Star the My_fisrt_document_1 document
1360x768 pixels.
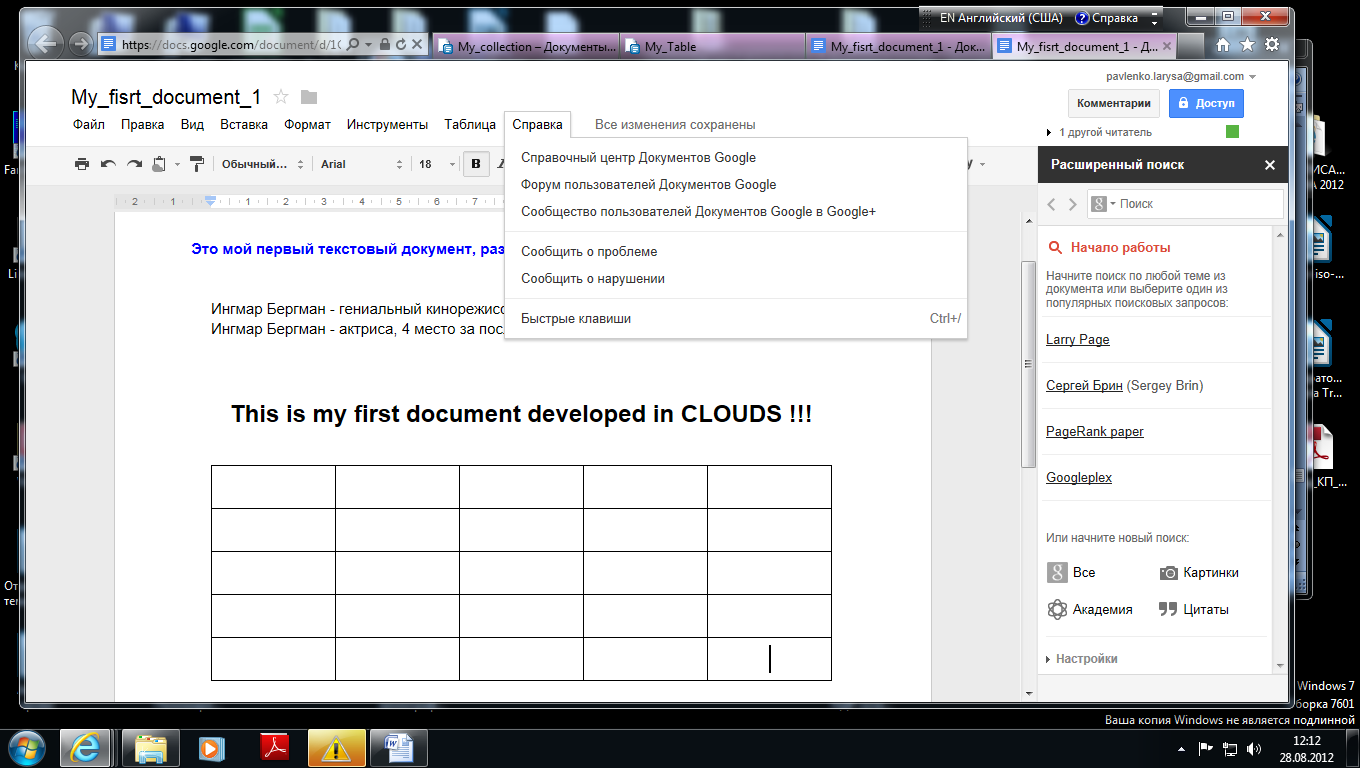click(281, 97)
